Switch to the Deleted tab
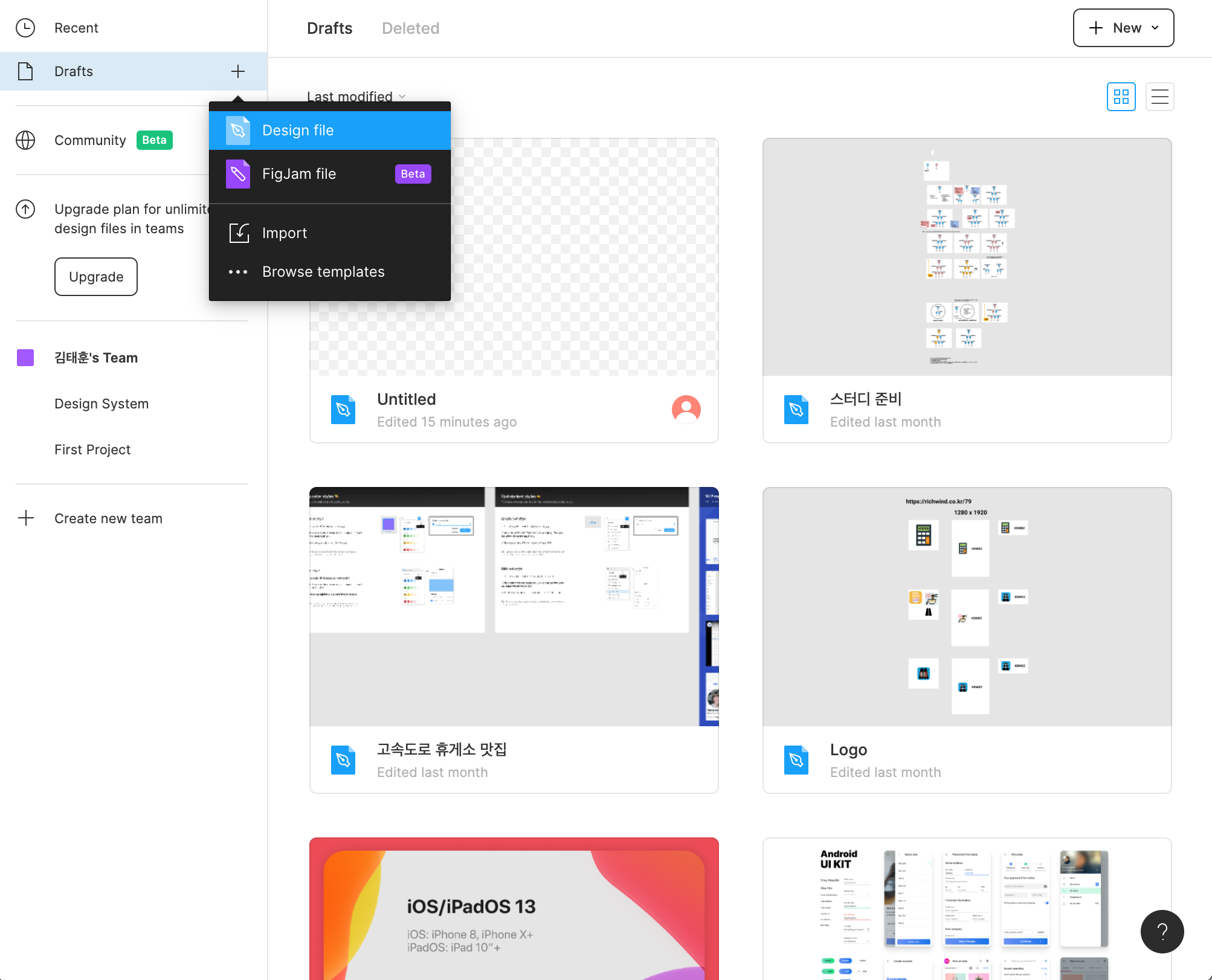This screenshot has height=980, width=1212. click(410, 28)
